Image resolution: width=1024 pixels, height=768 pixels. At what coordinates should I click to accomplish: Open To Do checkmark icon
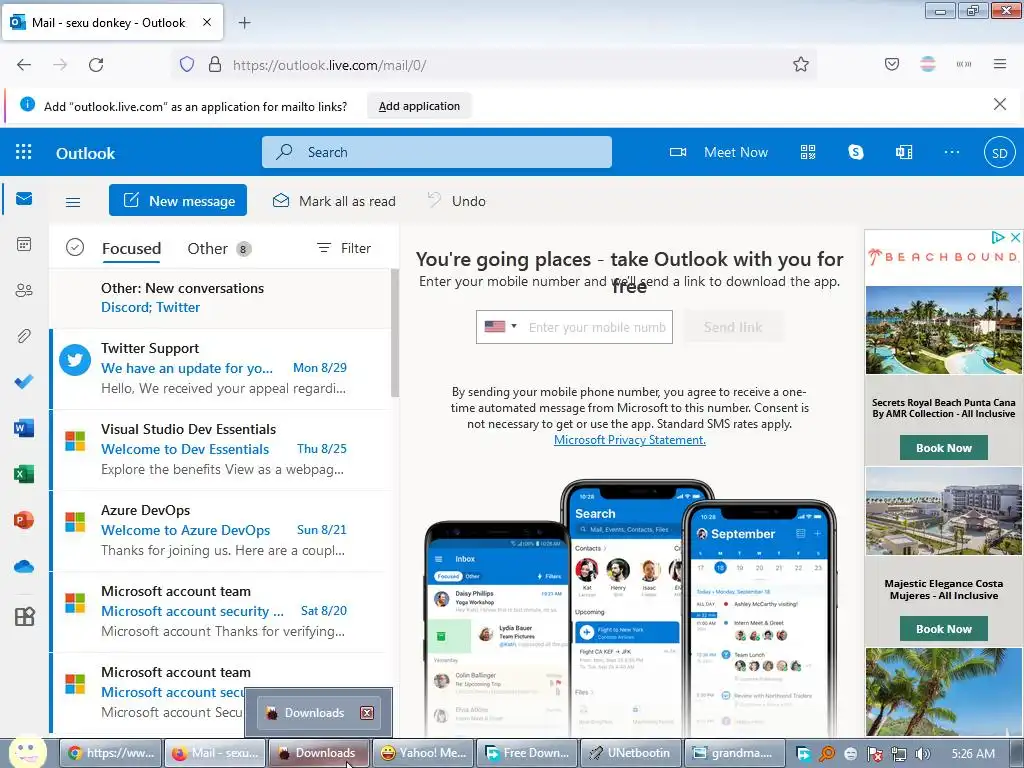(x=24, y=381)
